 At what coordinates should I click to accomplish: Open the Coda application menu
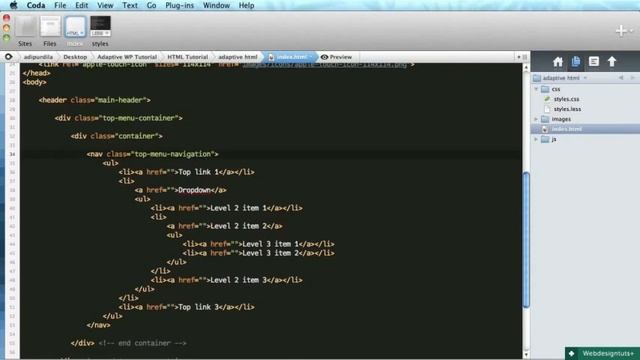pos(36,5)
